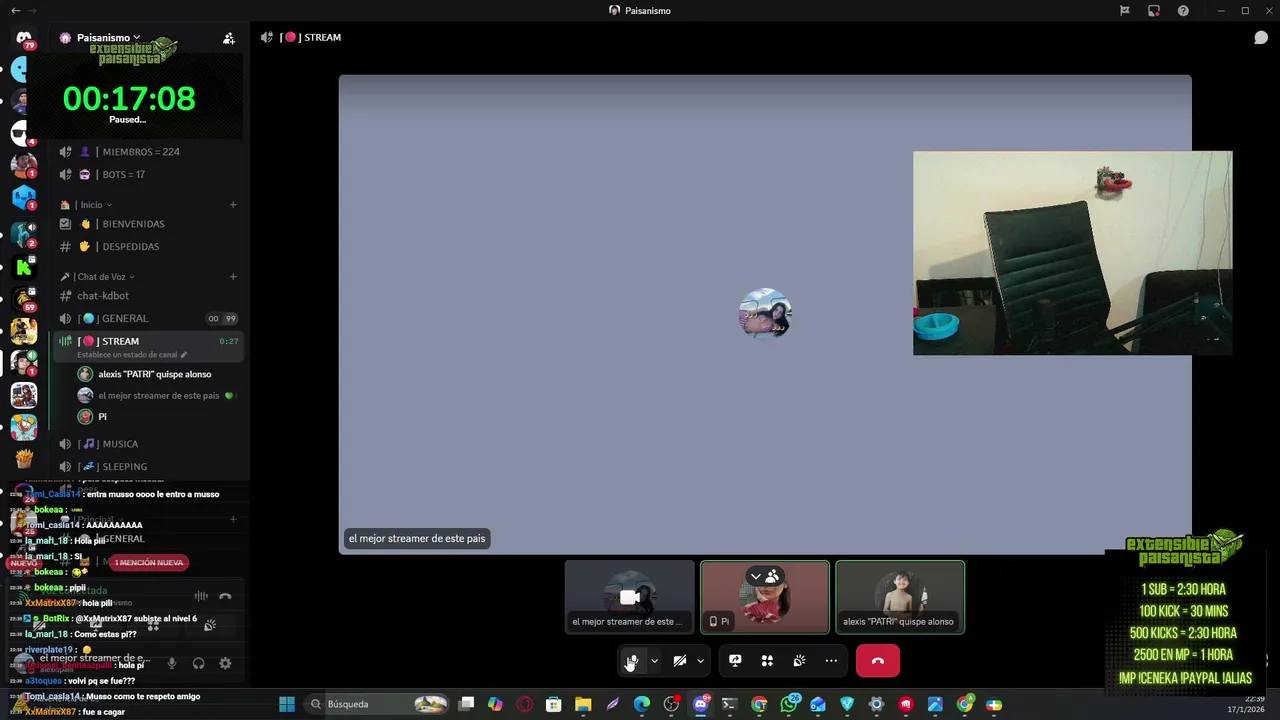The image size is (1280, 720).
Task: Turn on the camera
Action: click(x=679, y=661)
